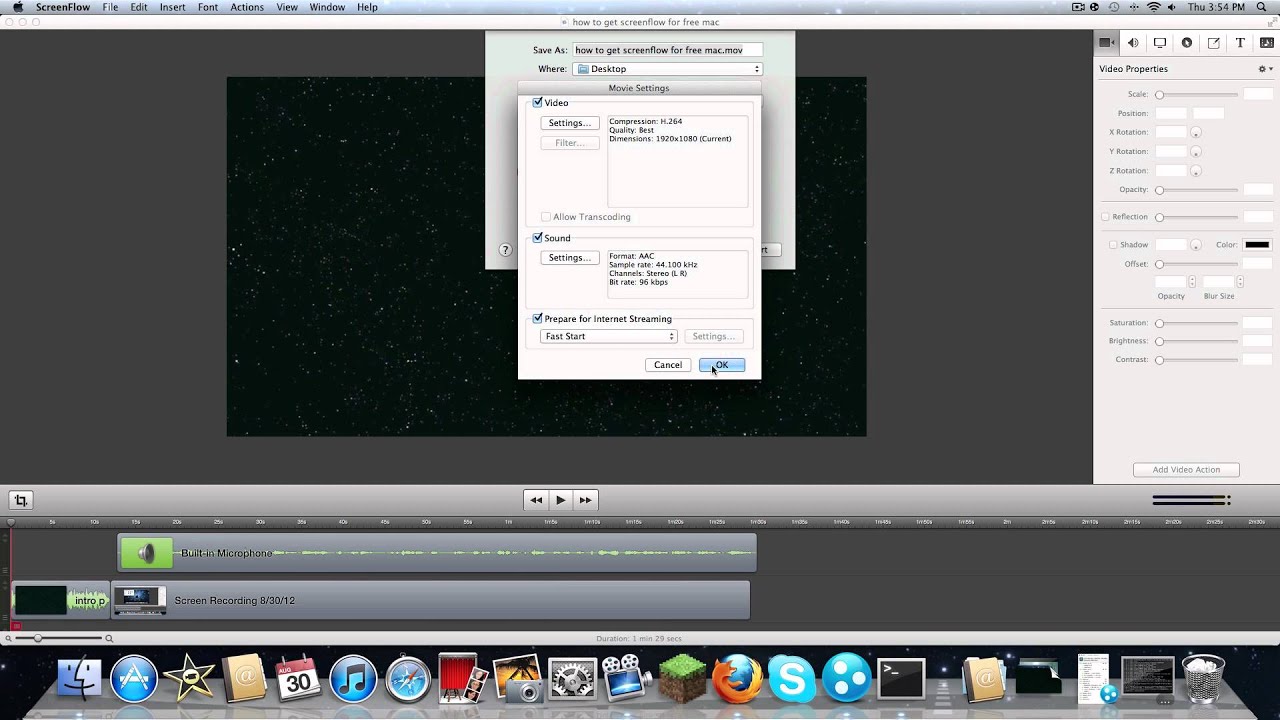Image resolution: width=1280 pixels, height=720 pixels.
Task: Open Skype from the Dock
Action: click(791, 680)
